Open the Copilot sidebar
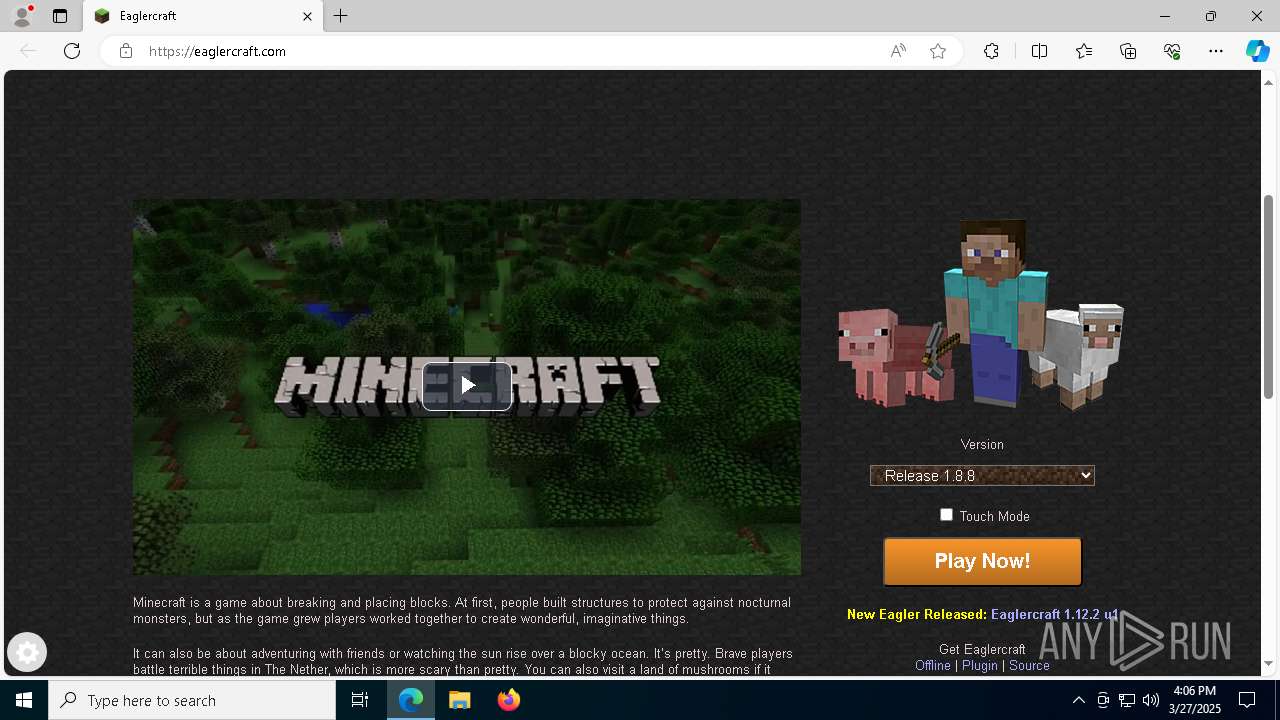Image resolution: width=1280 pixels, height=720 pixels. [x=1257, y=51]
